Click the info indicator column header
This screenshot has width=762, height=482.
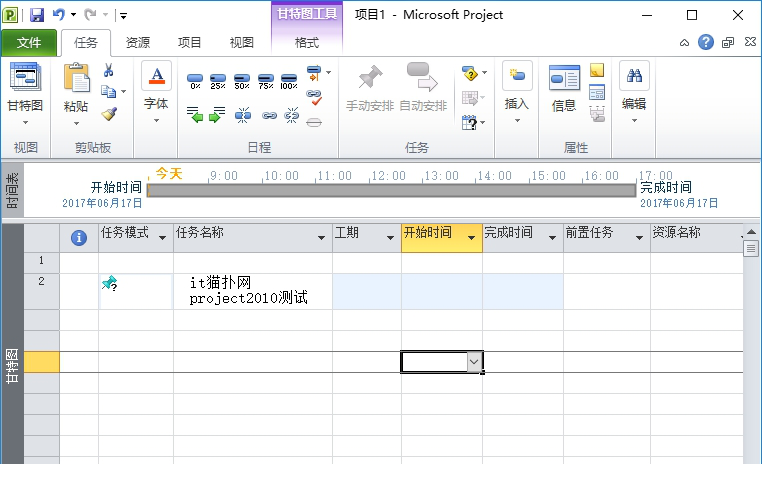pyautogui.click(x=79, y=238)
